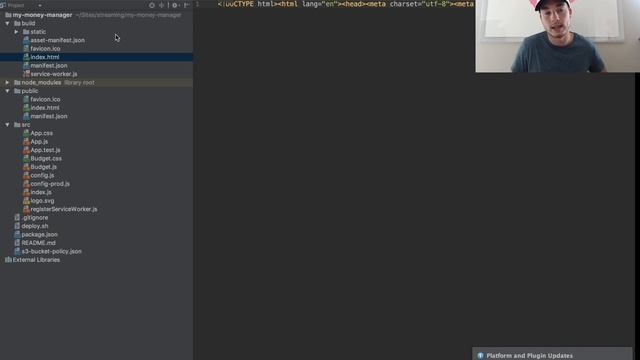Viewport: 640px width, 360px height.
Task: Open package.json file
Action: coord(39,235)
